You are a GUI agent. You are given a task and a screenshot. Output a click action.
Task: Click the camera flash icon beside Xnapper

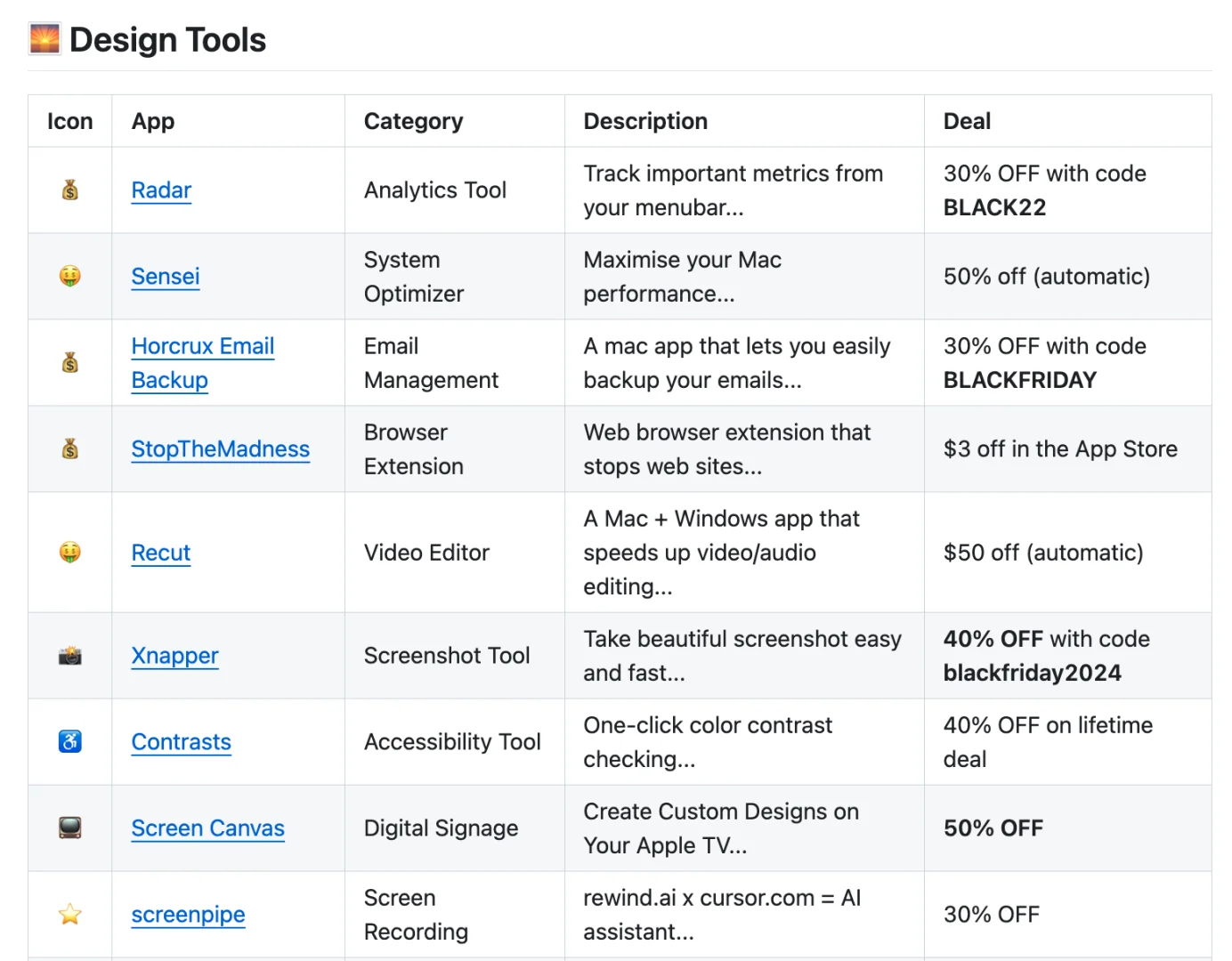70,657
